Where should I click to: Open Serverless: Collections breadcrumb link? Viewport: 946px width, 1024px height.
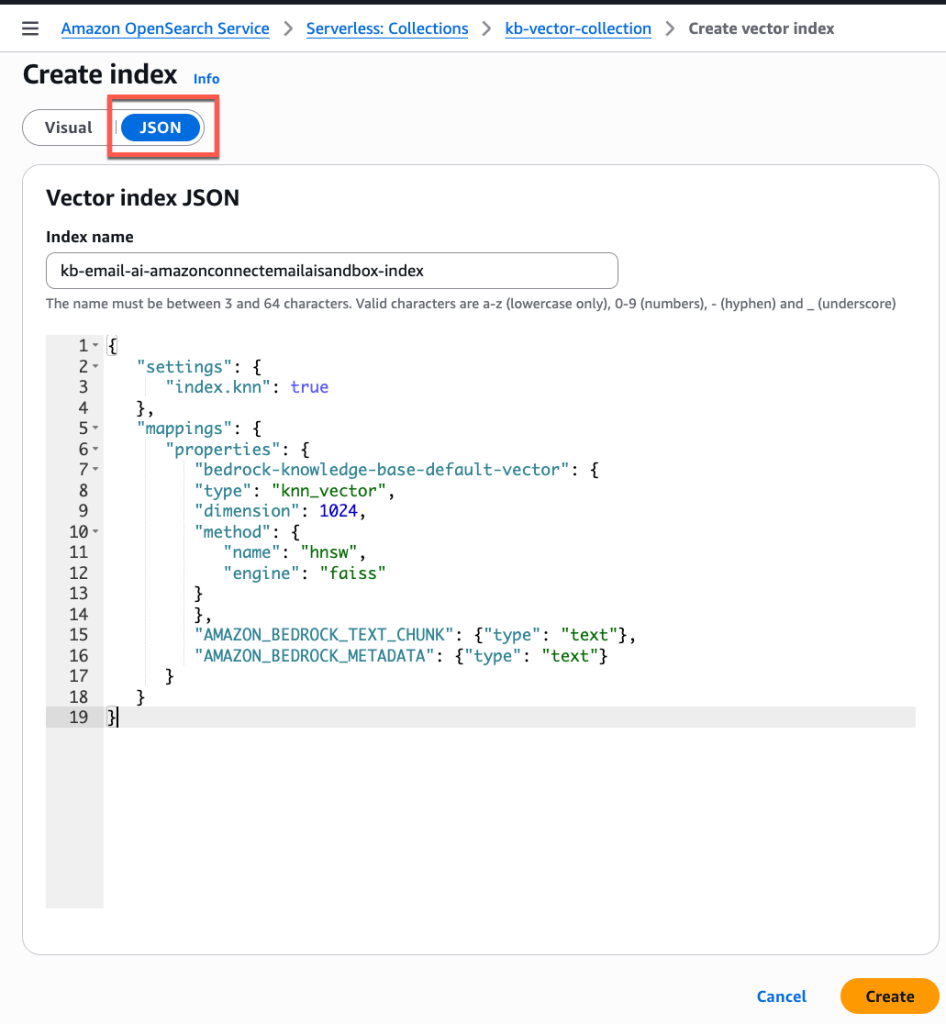(387, 28)
